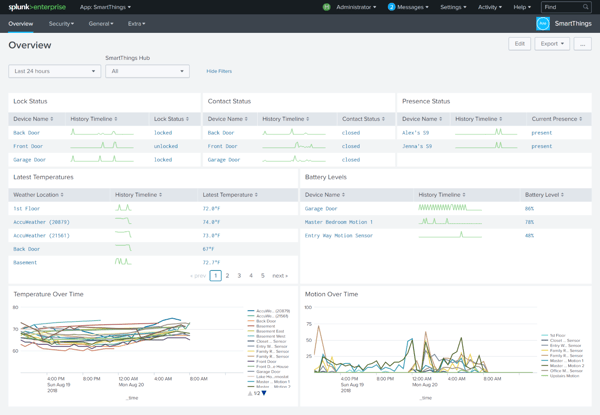This screenshot has height=415, width=600.
Task: Sort by Battery Level column
Action: coord(544,195)
